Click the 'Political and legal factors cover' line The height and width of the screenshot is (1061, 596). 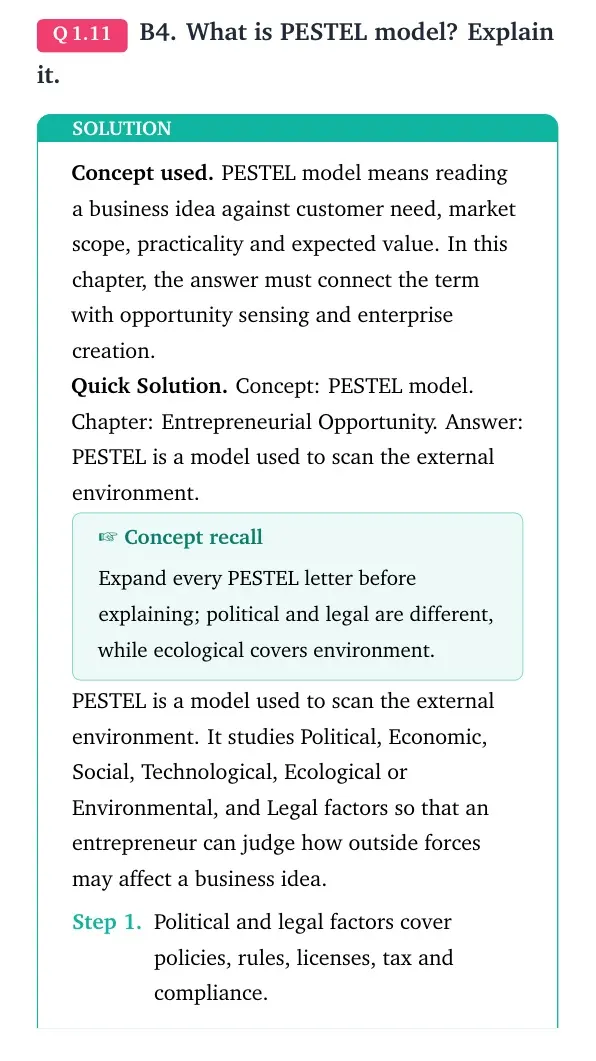tap(302, 922)
